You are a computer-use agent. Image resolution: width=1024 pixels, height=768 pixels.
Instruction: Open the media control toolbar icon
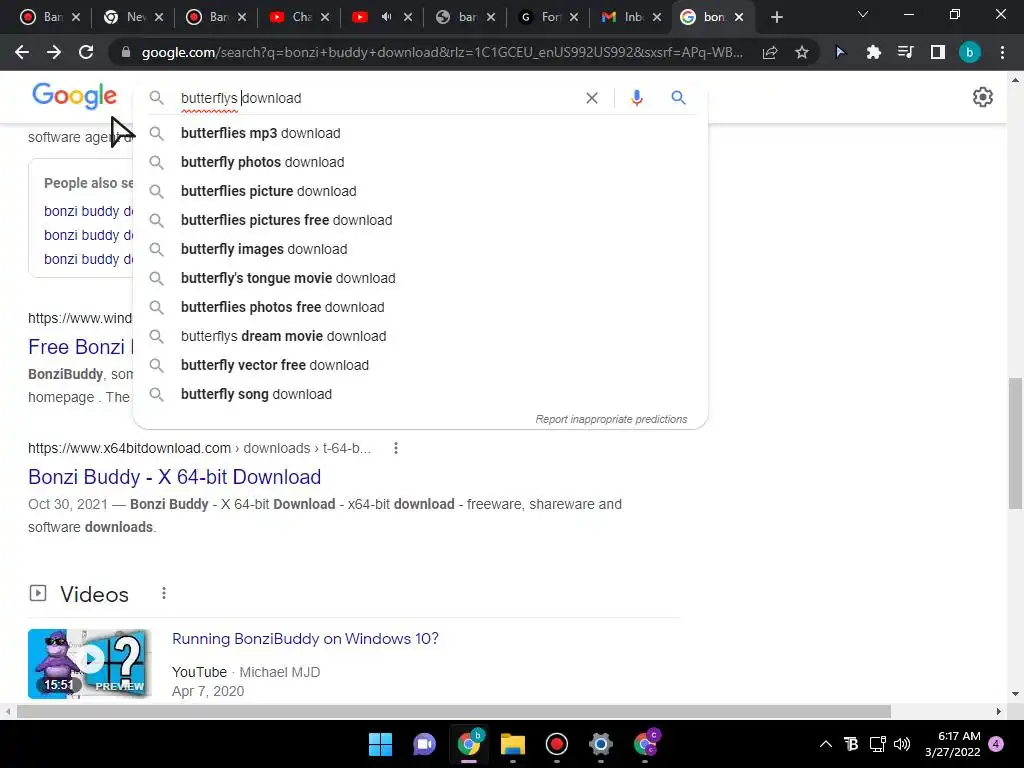pos(905,52)
